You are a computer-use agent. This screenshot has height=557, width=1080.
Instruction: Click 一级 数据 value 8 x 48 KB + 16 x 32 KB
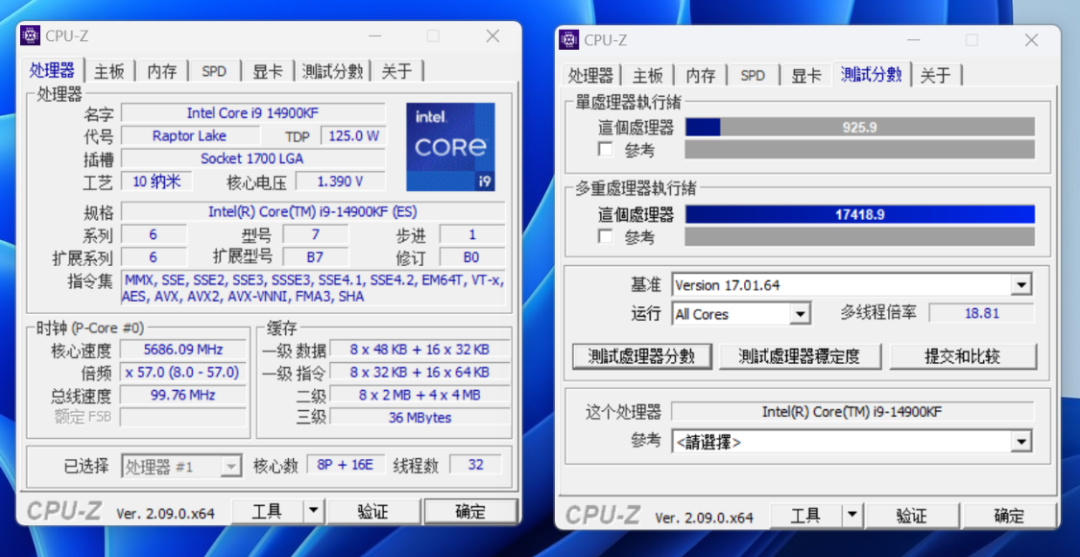pos(420,349)
